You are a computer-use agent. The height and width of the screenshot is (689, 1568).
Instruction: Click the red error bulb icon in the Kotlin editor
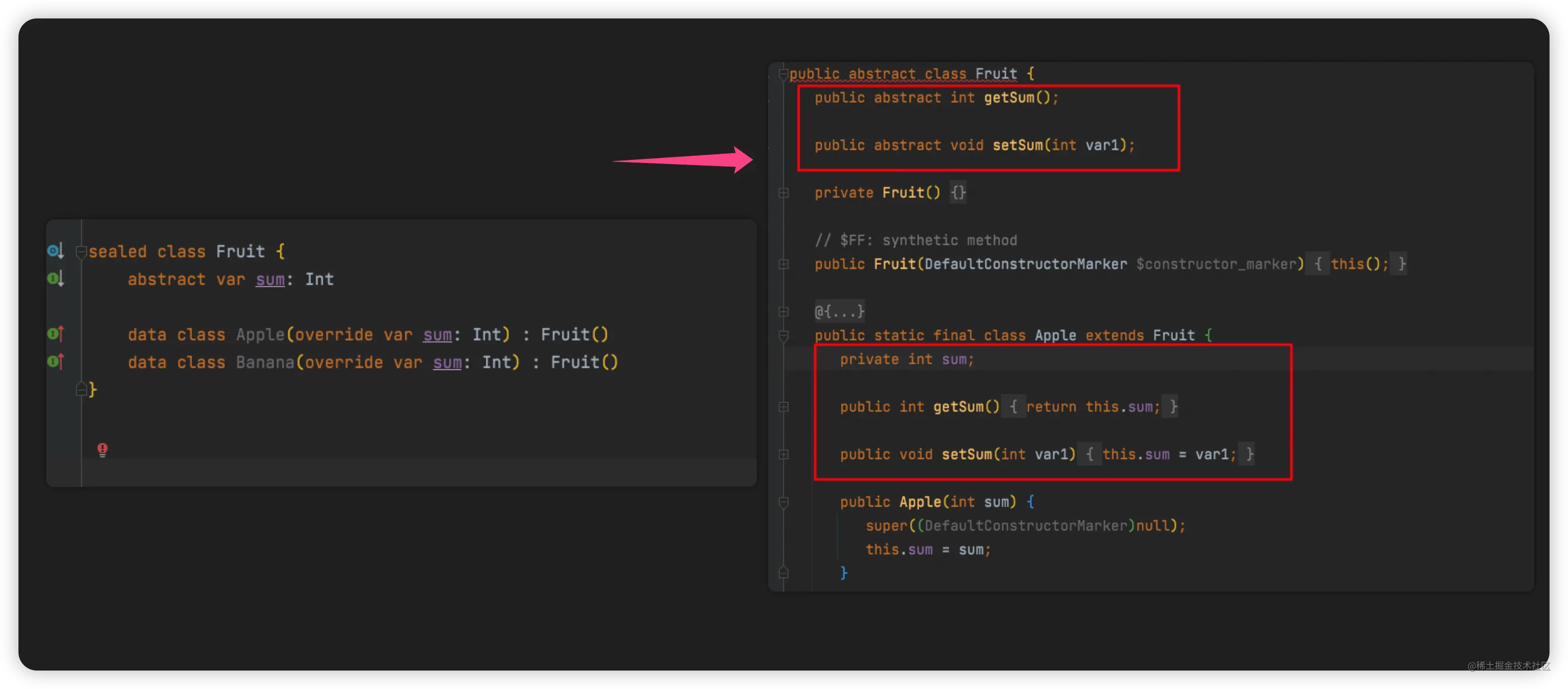(102, 450)
